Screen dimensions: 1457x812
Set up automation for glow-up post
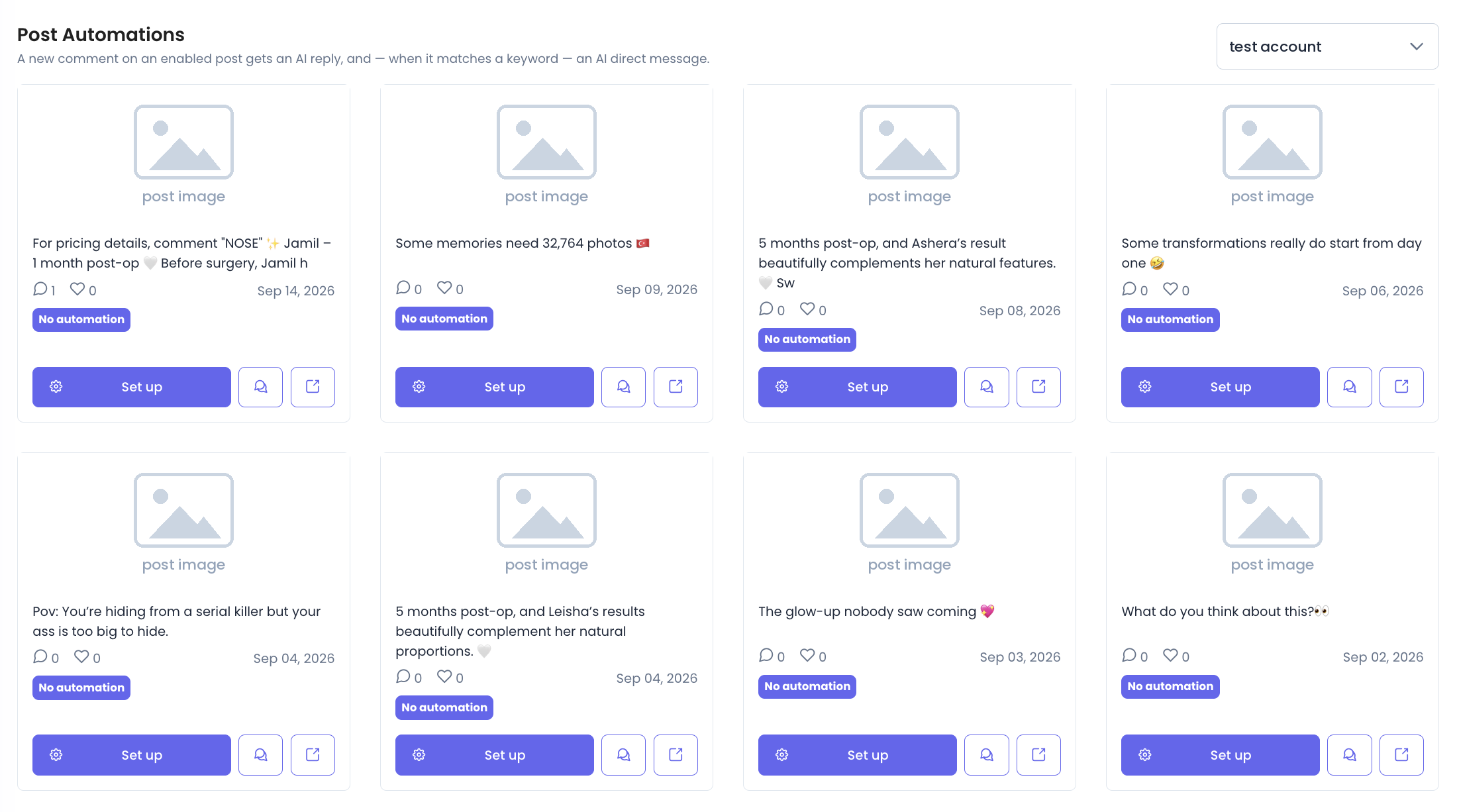pyautogui.click(x=858, y=755)
